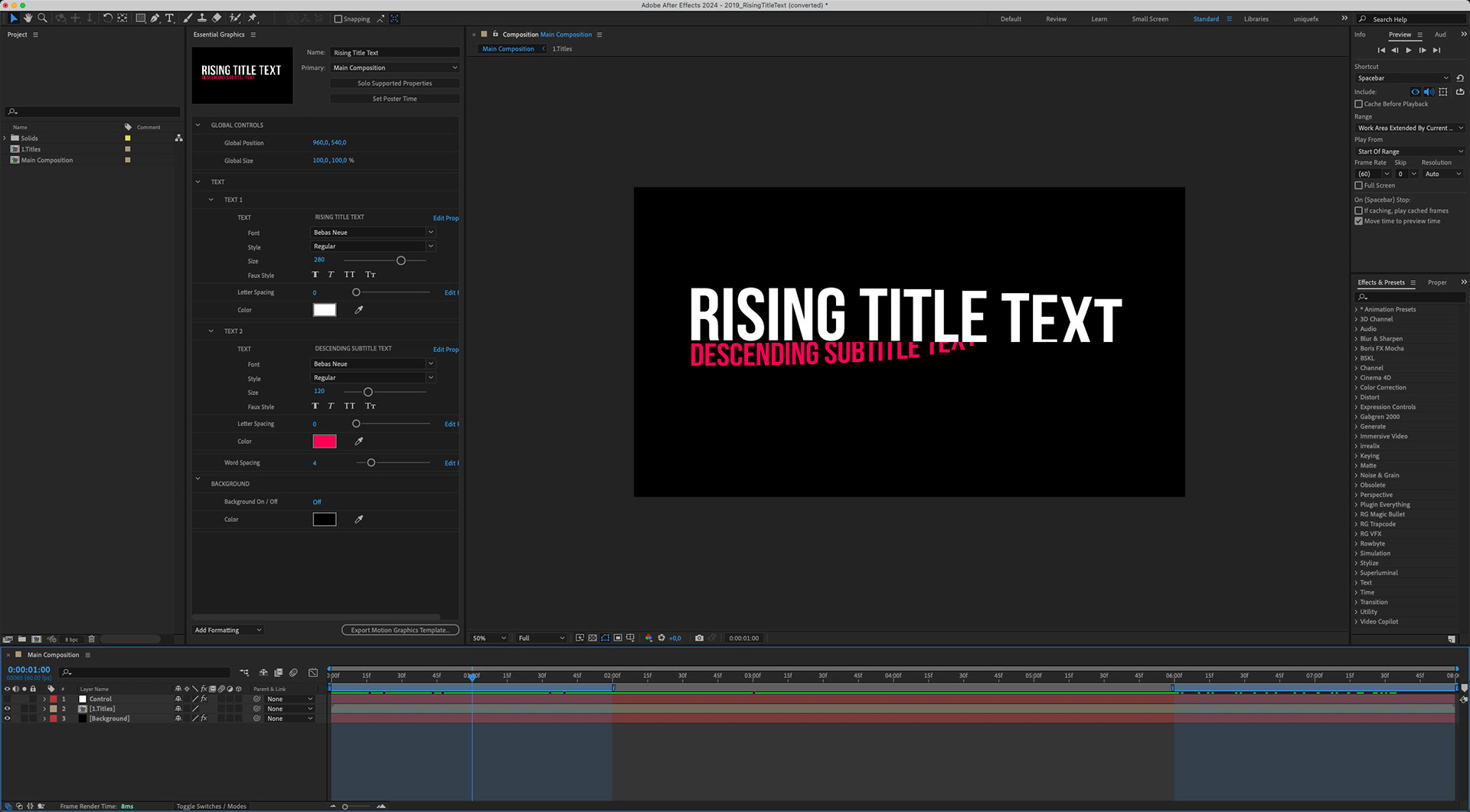Hide the 1.Titles layer eye
The width and height of the screenshot is (1470, 812).
[8, 709]
